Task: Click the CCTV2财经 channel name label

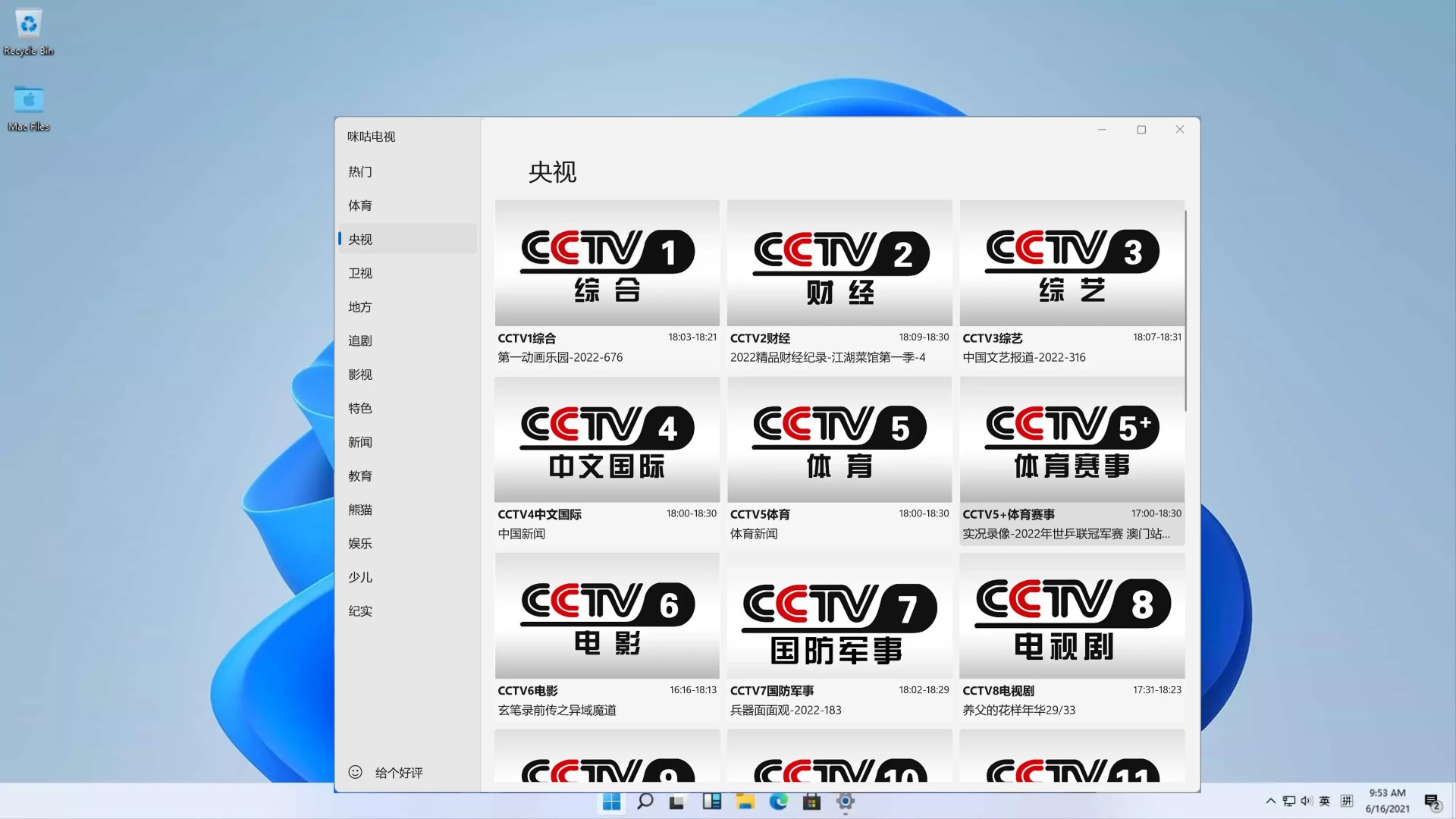Action: pos(760,338)
